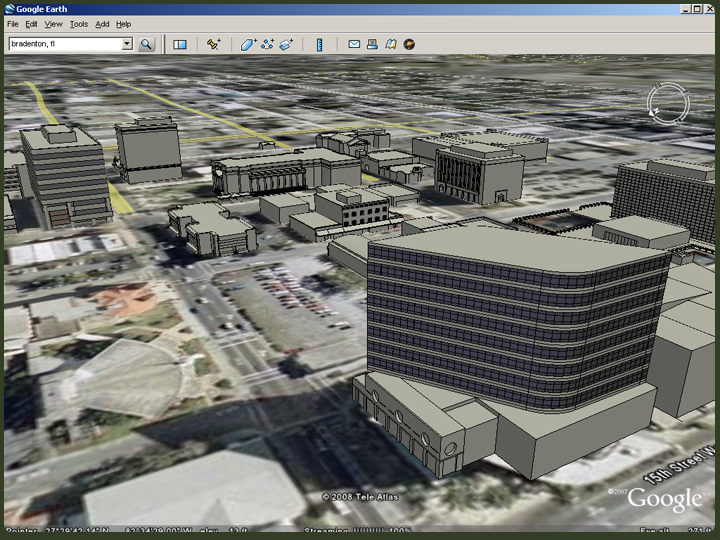Add a placemark with the pushpin icon
Viewport: 720px width, 540px height.
213,44
